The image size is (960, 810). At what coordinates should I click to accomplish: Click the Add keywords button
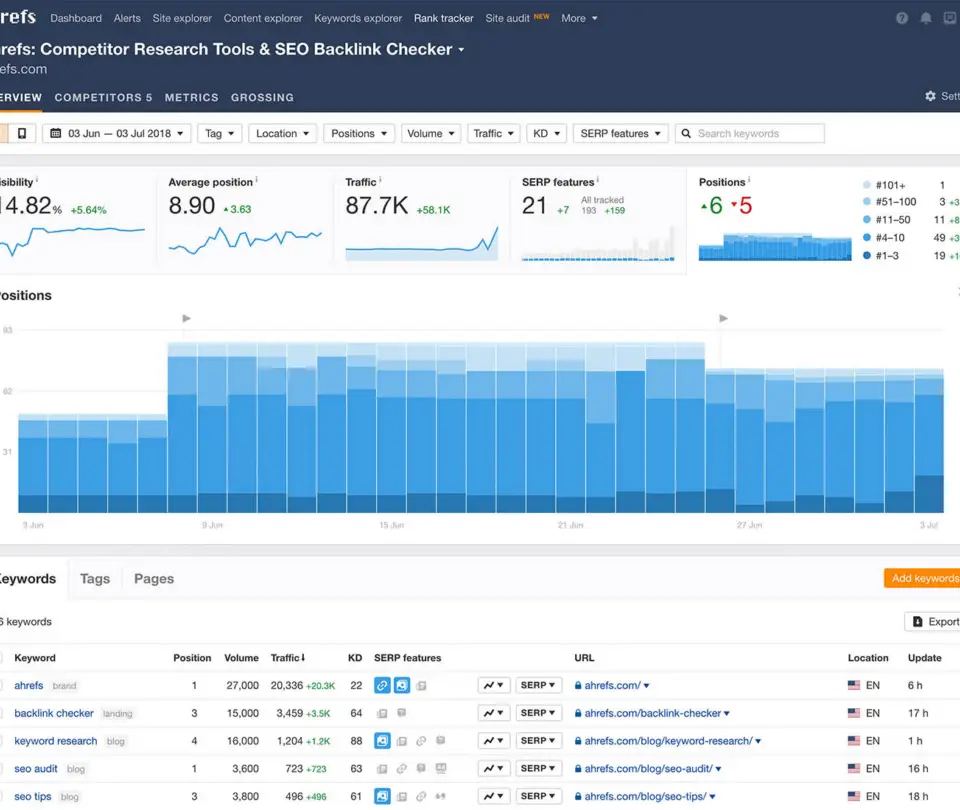tap(922, 578)
